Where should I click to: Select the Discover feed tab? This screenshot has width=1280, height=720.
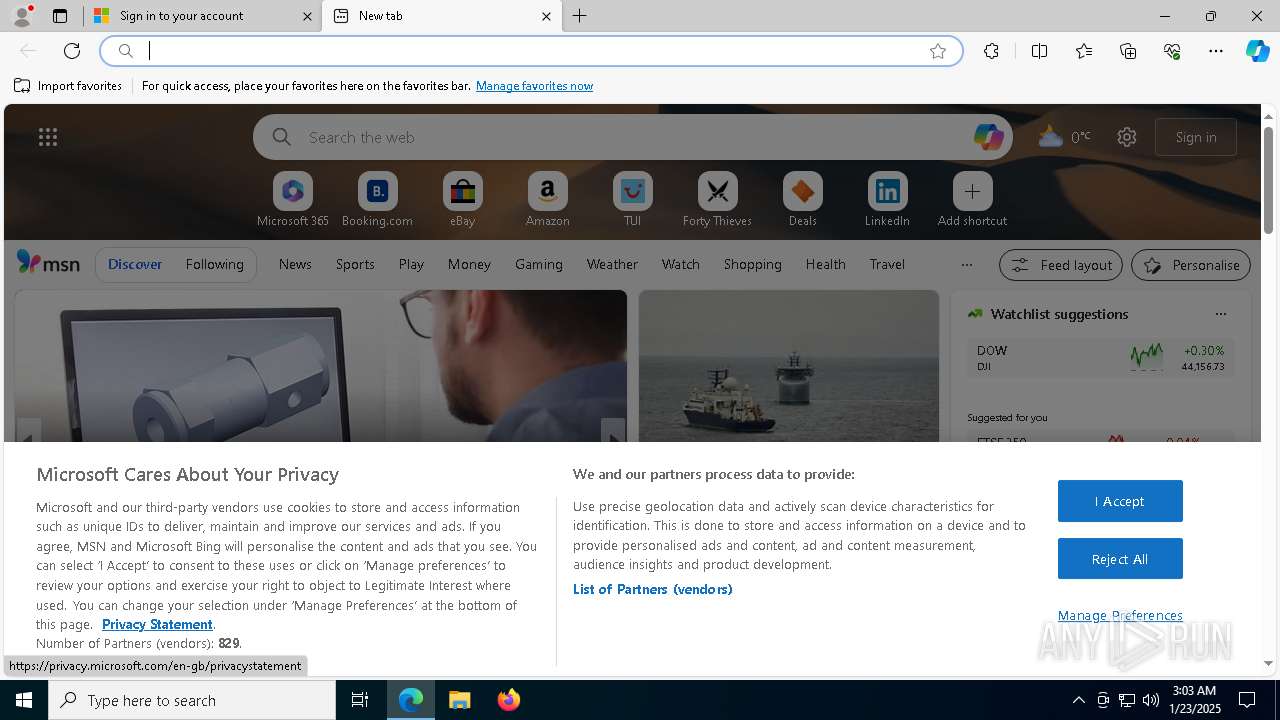coord(135,264)
